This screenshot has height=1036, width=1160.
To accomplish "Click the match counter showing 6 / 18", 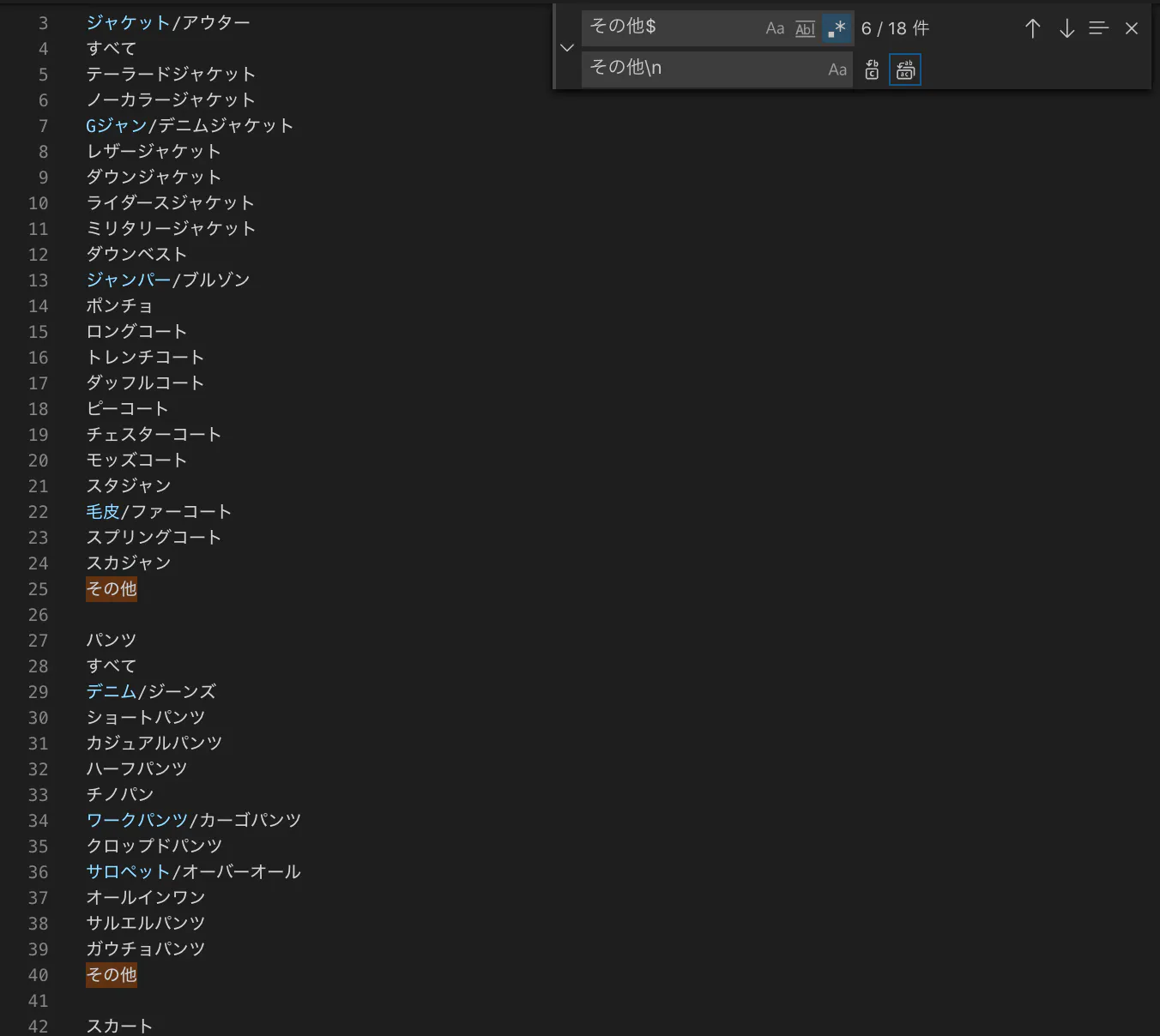I will (895, 28).
